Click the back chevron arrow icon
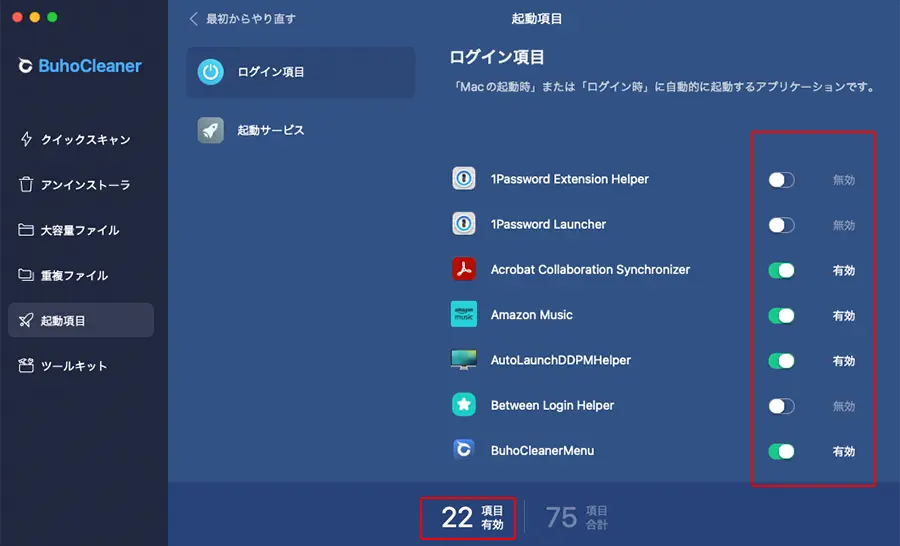Image resolution: width=900 pixels, height=546 pixels. (x=193, y=19)
